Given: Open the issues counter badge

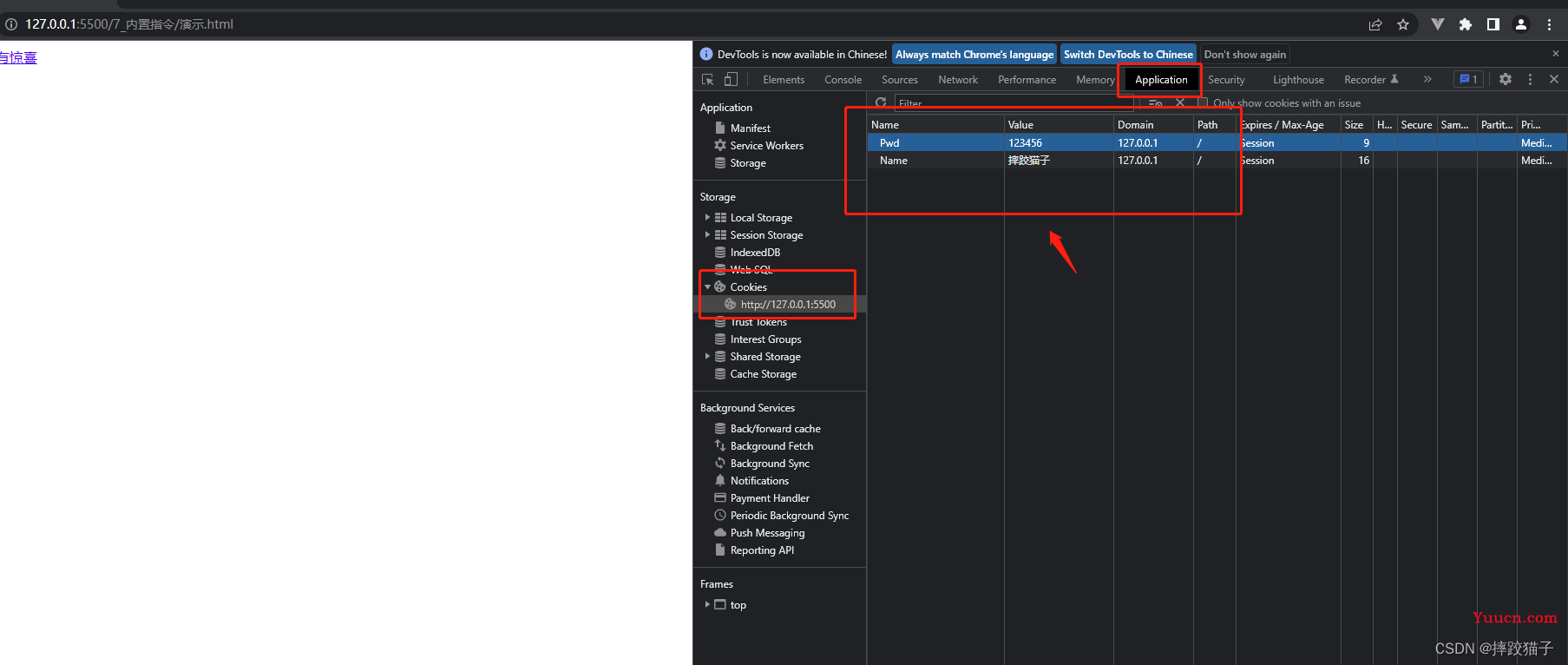Looking at the screenshot, I should point(1468,79).
